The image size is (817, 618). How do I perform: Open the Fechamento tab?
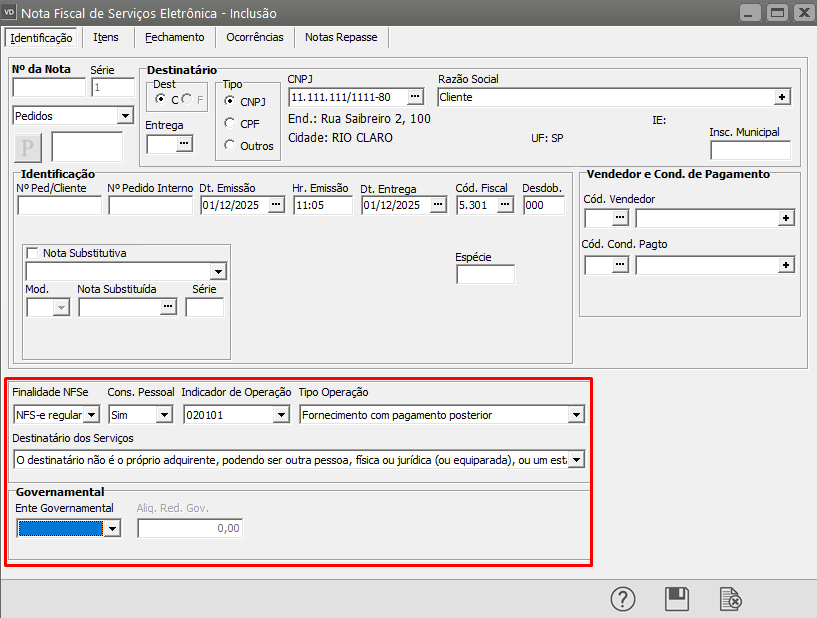click(x=174, y=37)
